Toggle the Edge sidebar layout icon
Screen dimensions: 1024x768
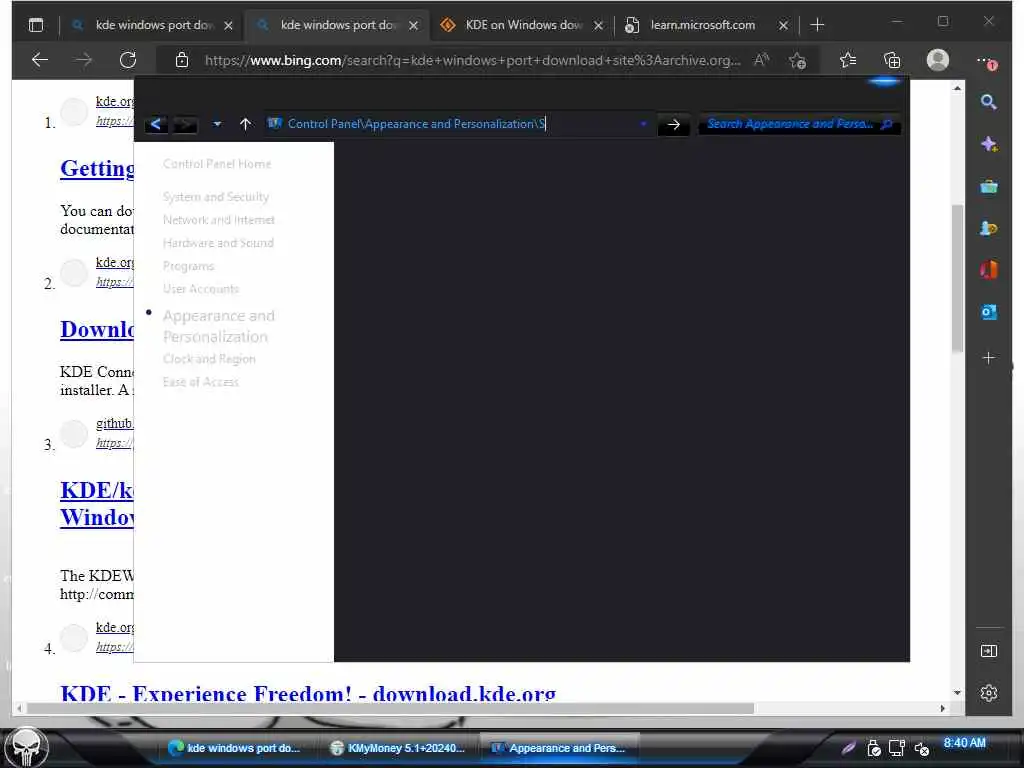coord(989,650)
